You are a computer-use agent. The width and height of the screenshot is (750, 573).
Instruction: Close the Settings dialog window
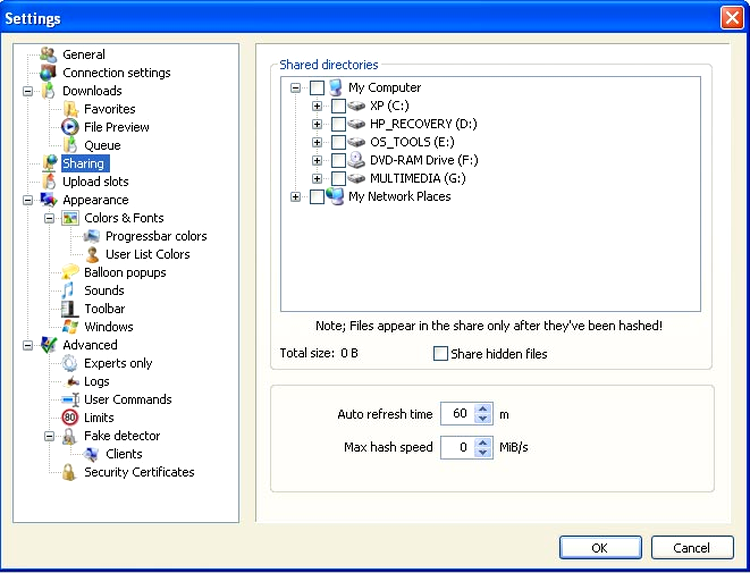click(x=732, y=18)
